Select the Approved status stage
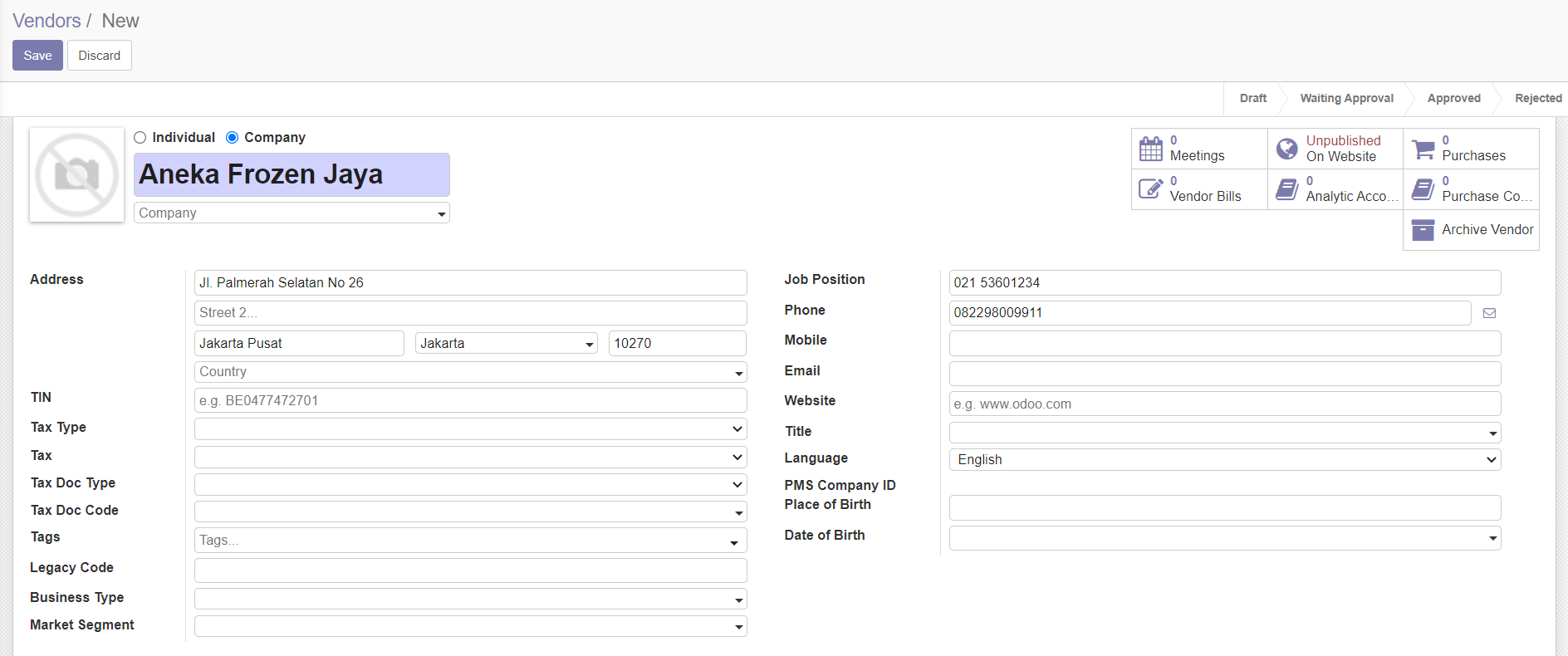1568x656 pixels. 1453,98
